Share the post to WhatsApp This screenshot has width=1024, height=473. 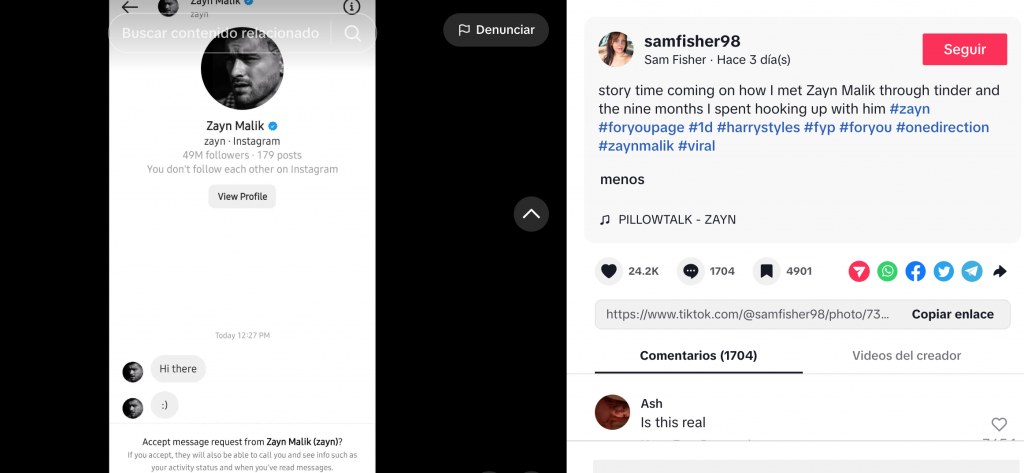pyautogui.click(x=887, y=271)
